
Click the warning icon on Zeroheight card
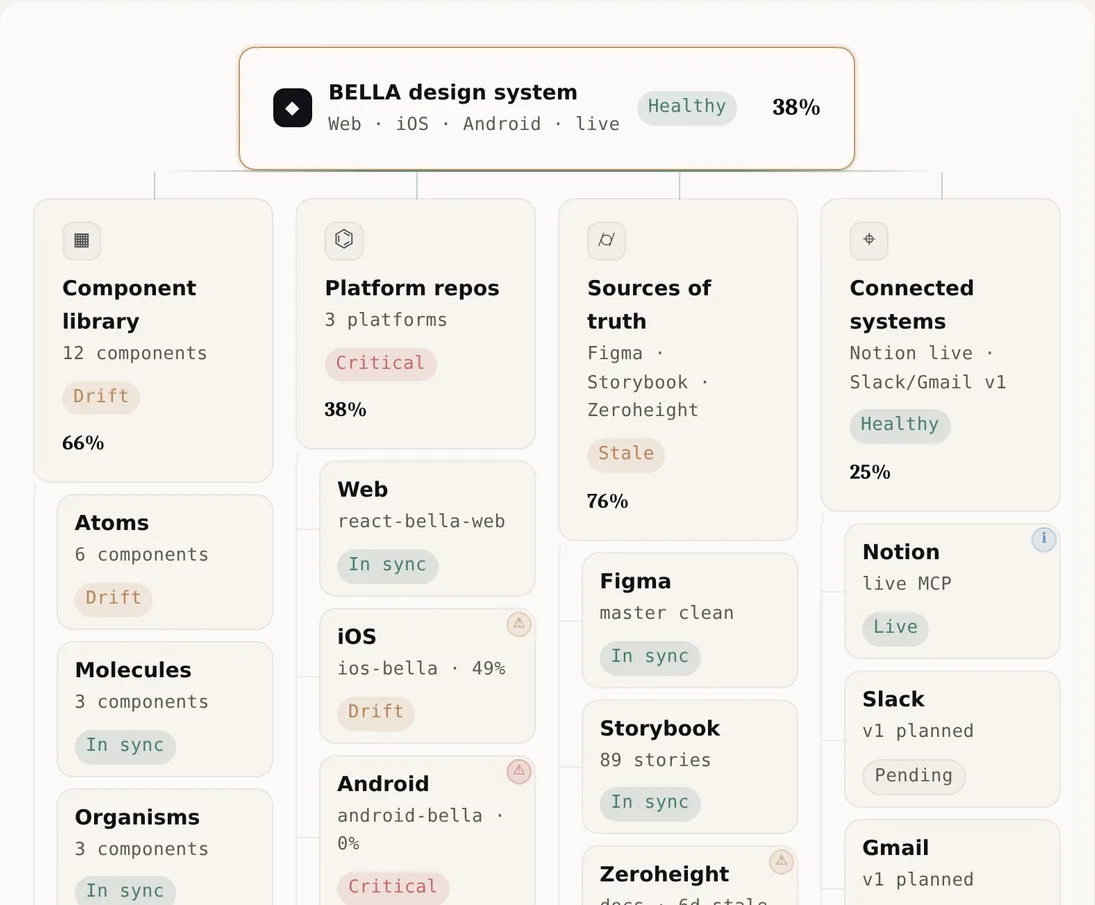click(781, 861)
